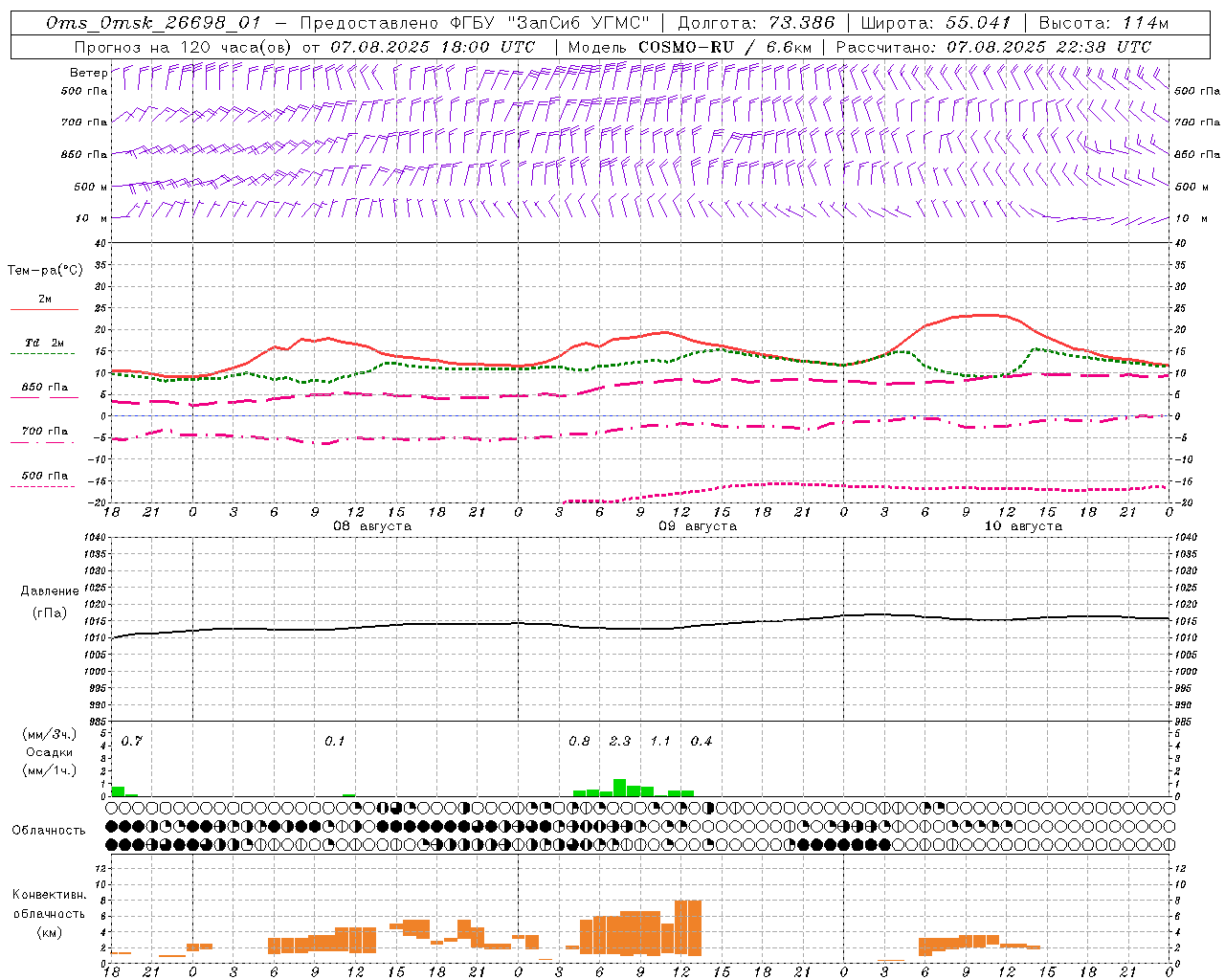Click the Высота: 114м value
The width and height of the screenshot is (1225, 980).
click(1103, 23)
